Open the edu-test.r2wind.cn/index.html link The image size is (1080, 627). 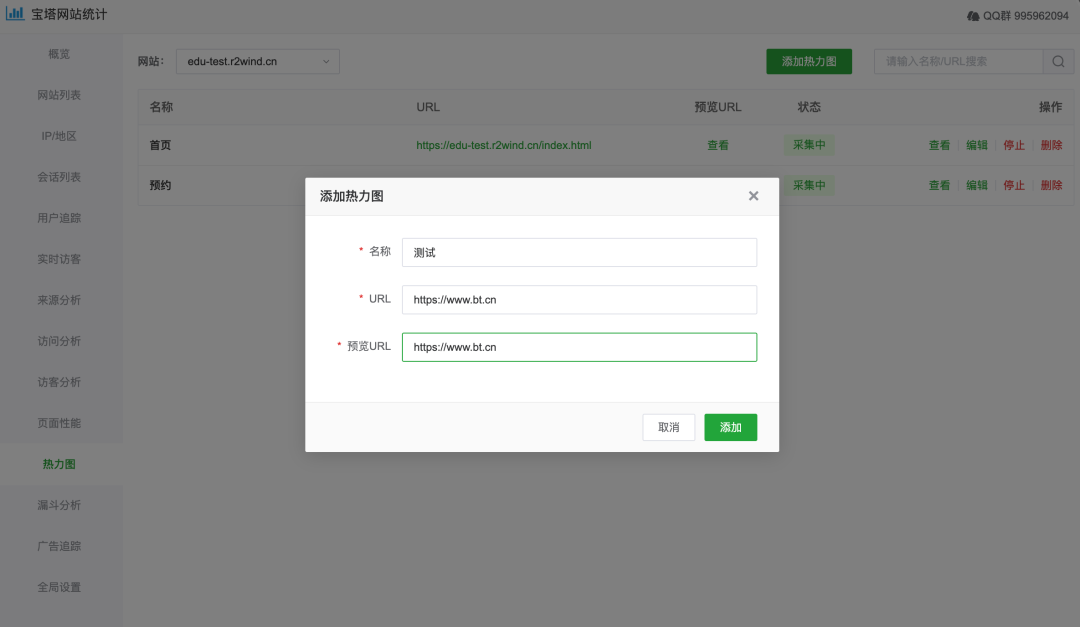(503, 145)
